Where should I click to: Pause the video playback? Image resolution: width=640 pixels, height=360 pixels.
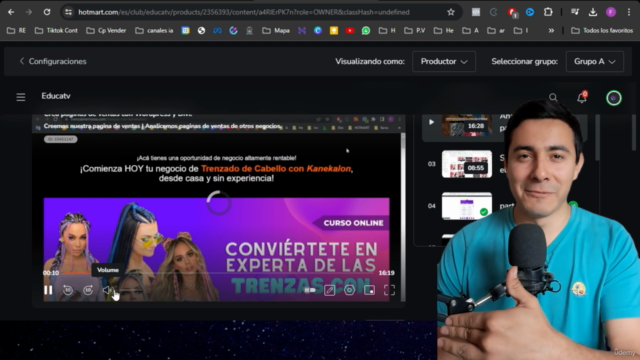[x=48, y=290]
